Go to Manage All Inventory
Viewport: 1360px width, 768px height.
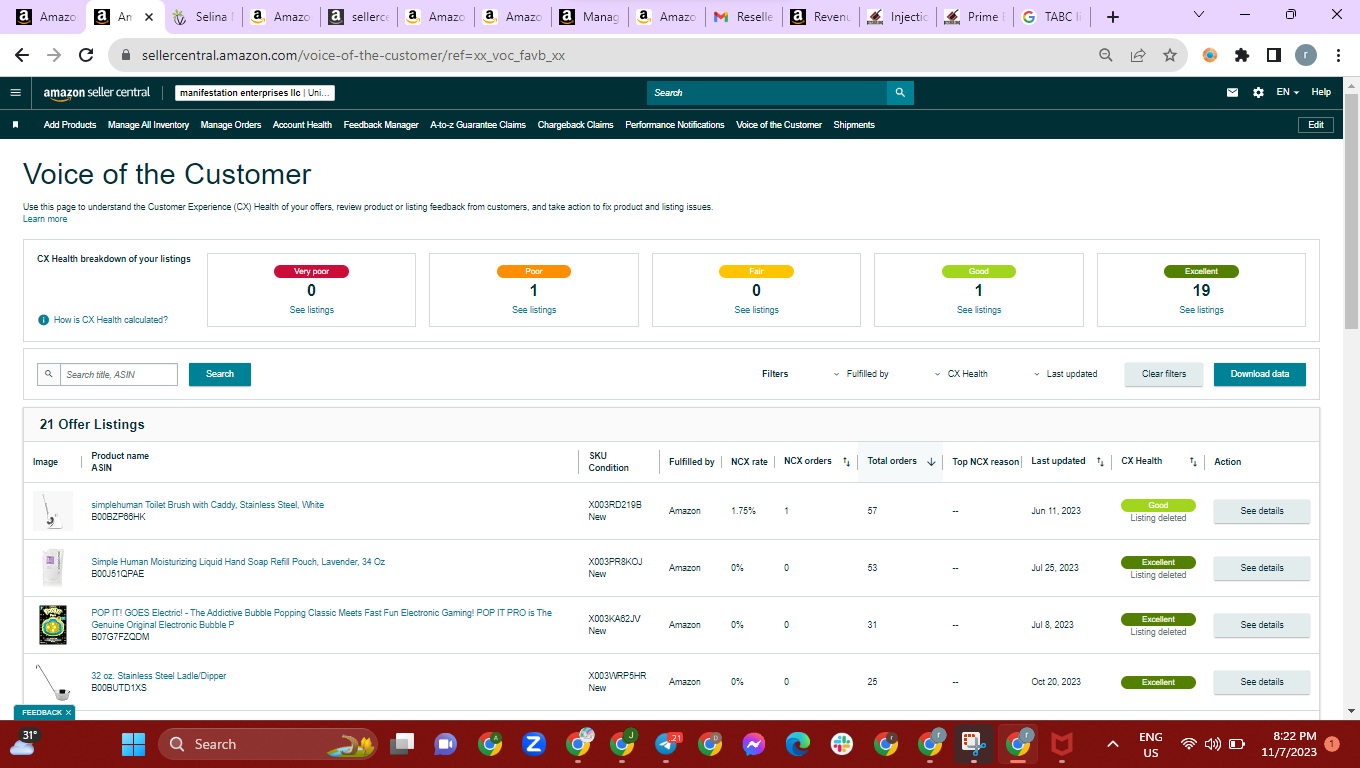148,125
